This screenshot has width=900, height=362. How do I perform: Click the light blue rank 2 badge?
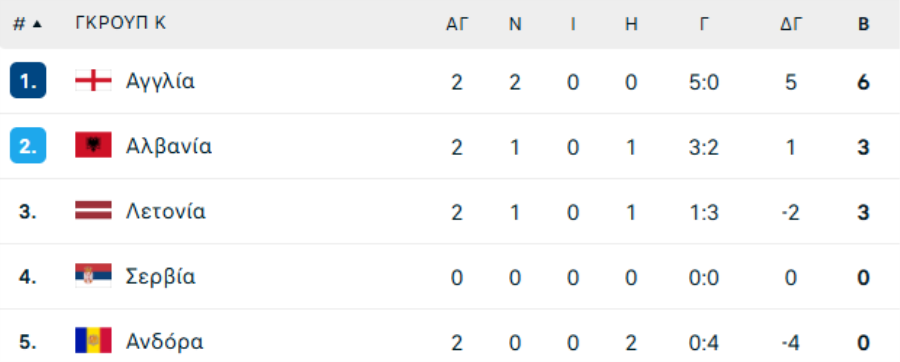click(x=28, y=146)
